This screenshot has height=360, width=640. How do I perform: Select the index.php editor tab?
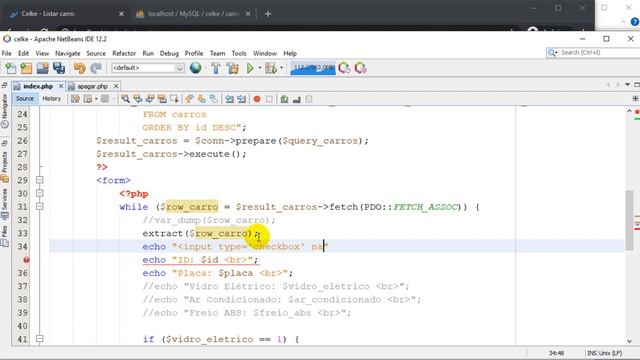38,87
